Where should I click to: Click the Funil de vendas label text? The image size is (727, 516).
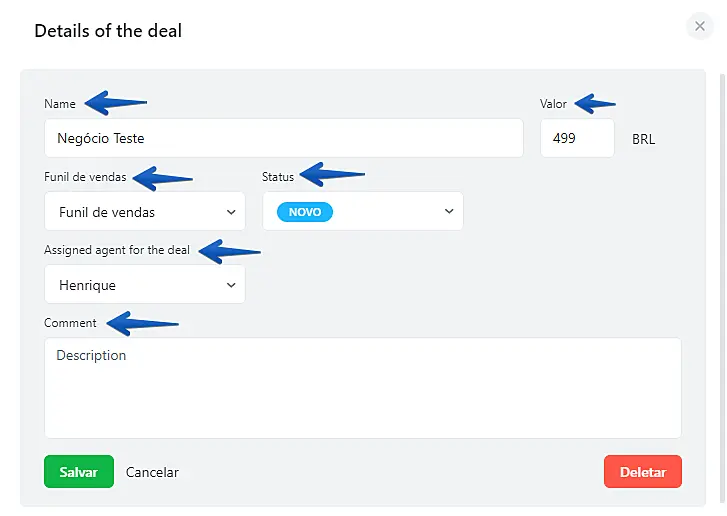pyautogui.click(x=85, y=177)
